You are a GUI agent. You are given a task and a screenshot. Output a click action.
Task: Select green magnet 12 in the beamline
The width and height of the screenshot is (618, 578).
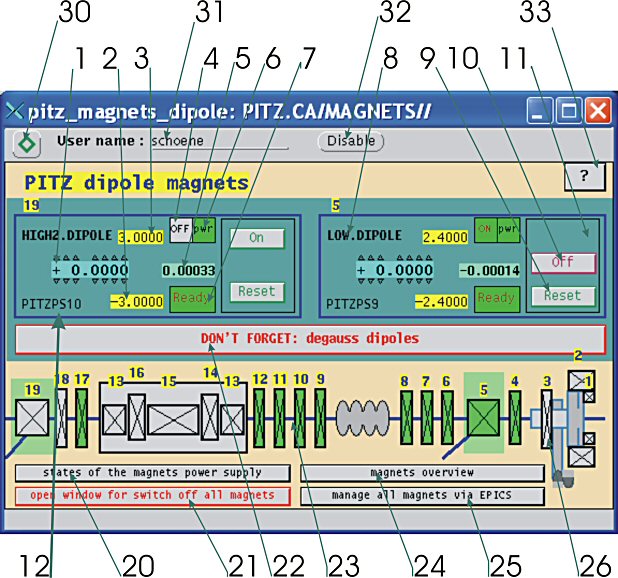click(x=259, y=418)
